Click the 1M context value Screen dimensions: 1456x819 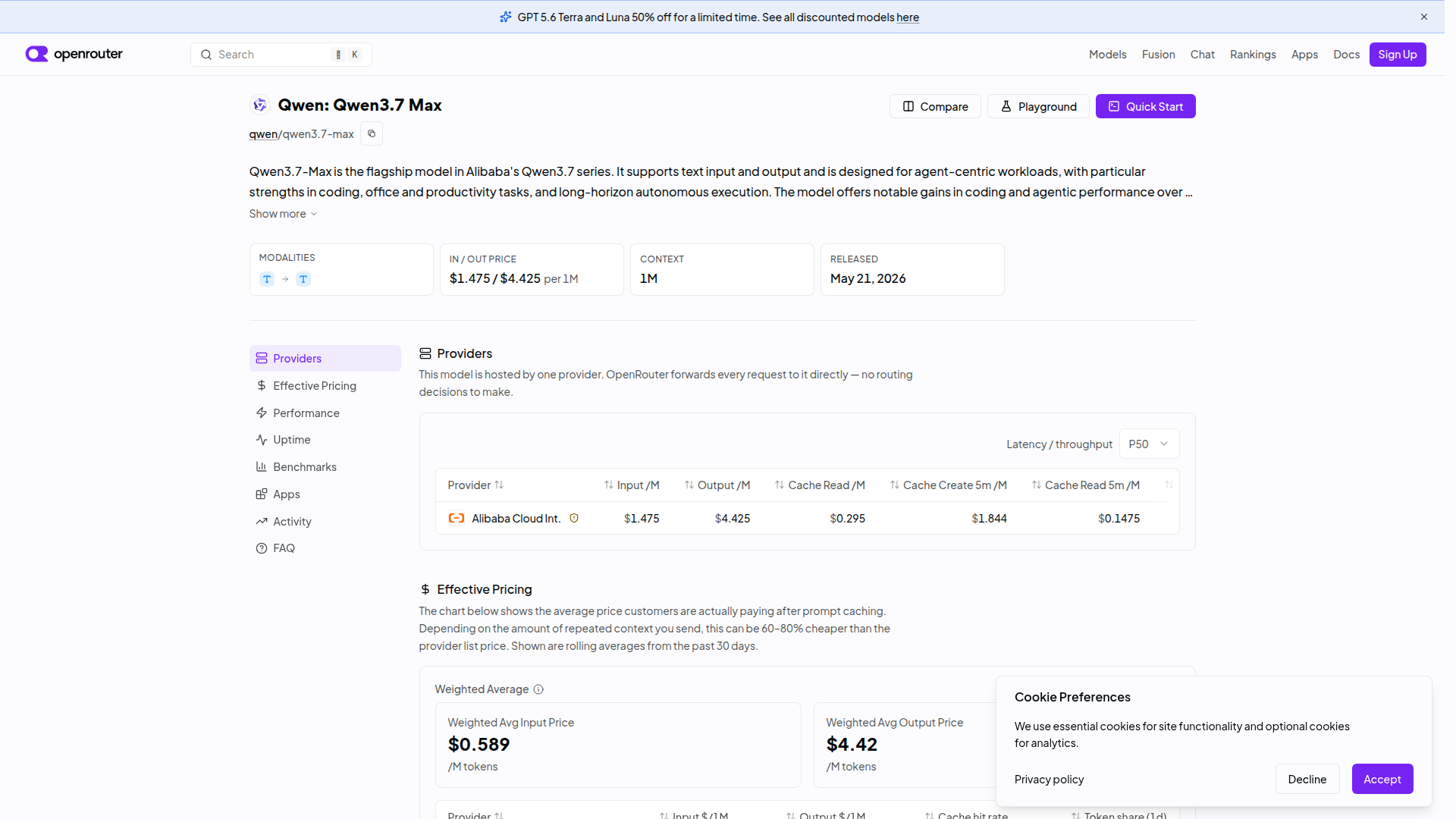pyautogui.click(x=648, y=278)
